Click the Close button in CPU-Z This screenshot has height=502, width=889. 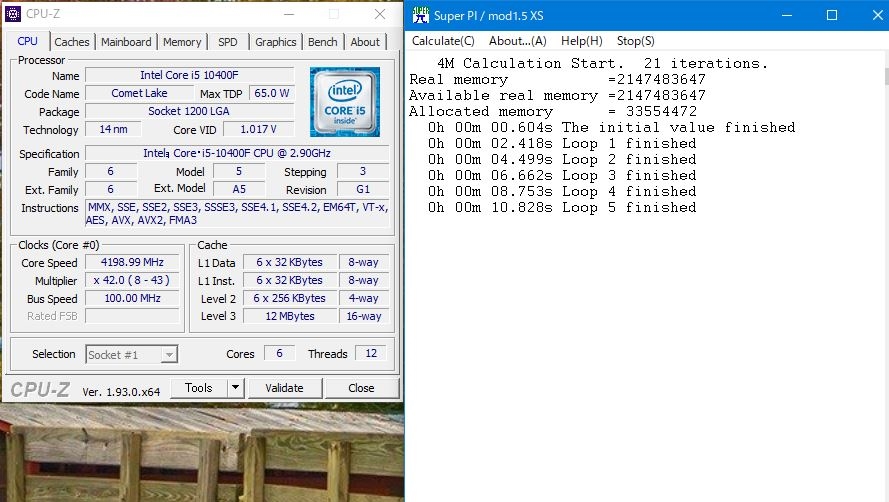[361, 388]
